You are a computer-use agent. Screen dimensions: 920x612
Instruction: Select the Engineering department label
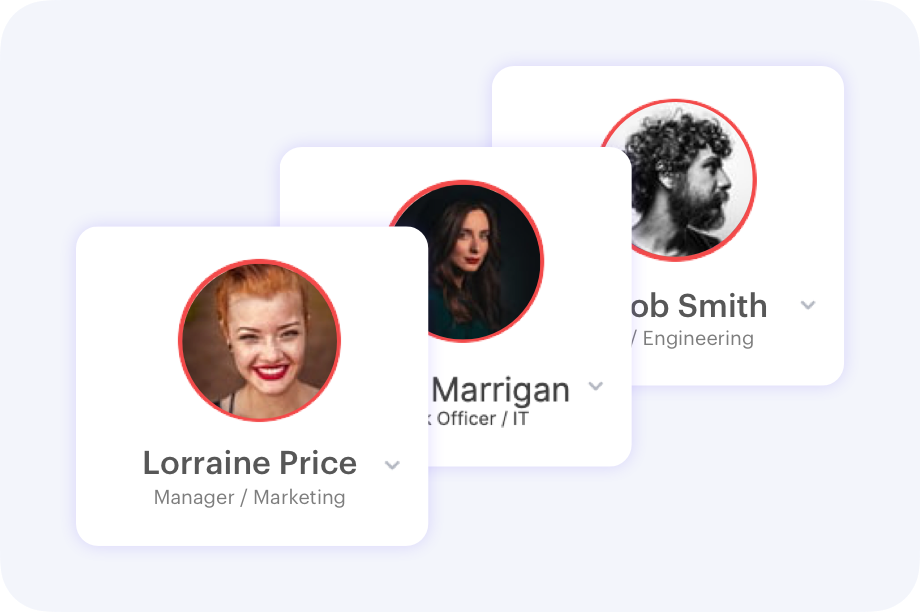point(698,339)
